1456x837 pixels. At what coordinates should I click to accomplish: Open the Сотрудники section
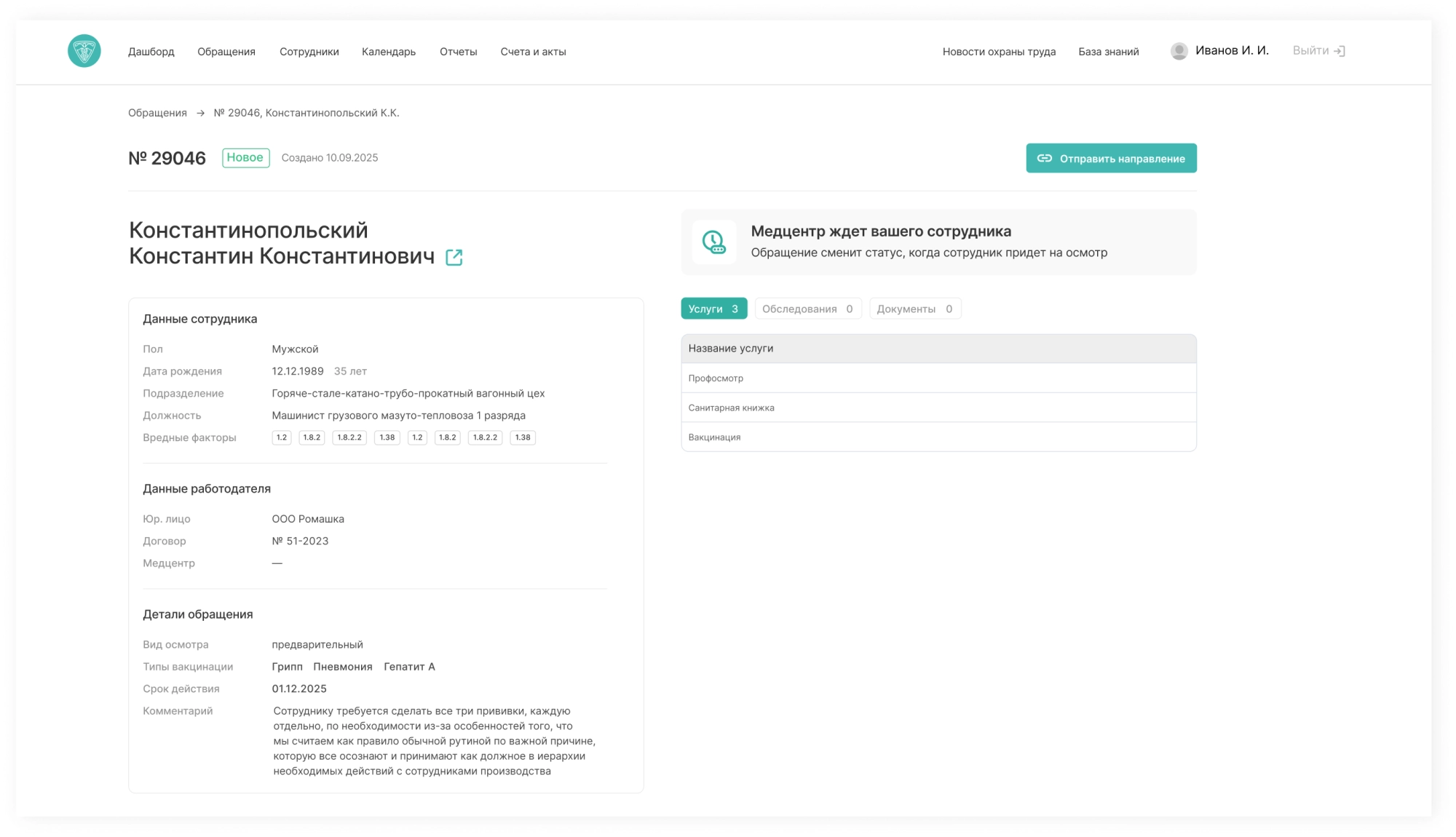click(309, 51)
